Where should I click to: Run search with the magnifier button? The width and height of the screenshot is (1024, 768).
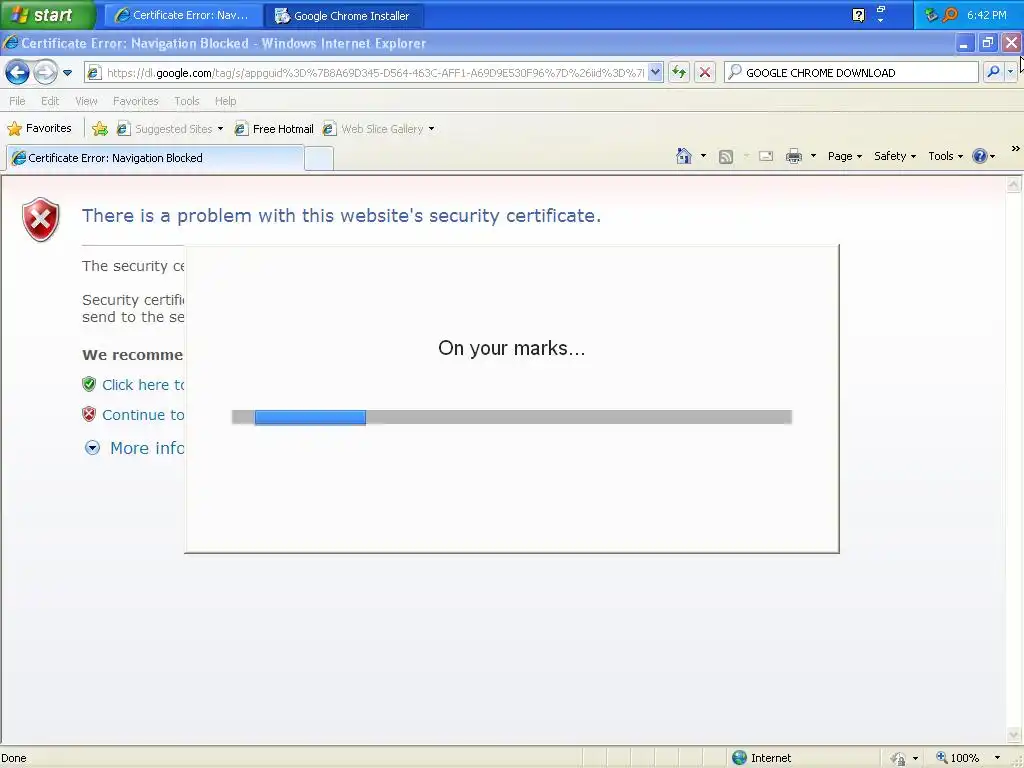[x=993, y=72]
